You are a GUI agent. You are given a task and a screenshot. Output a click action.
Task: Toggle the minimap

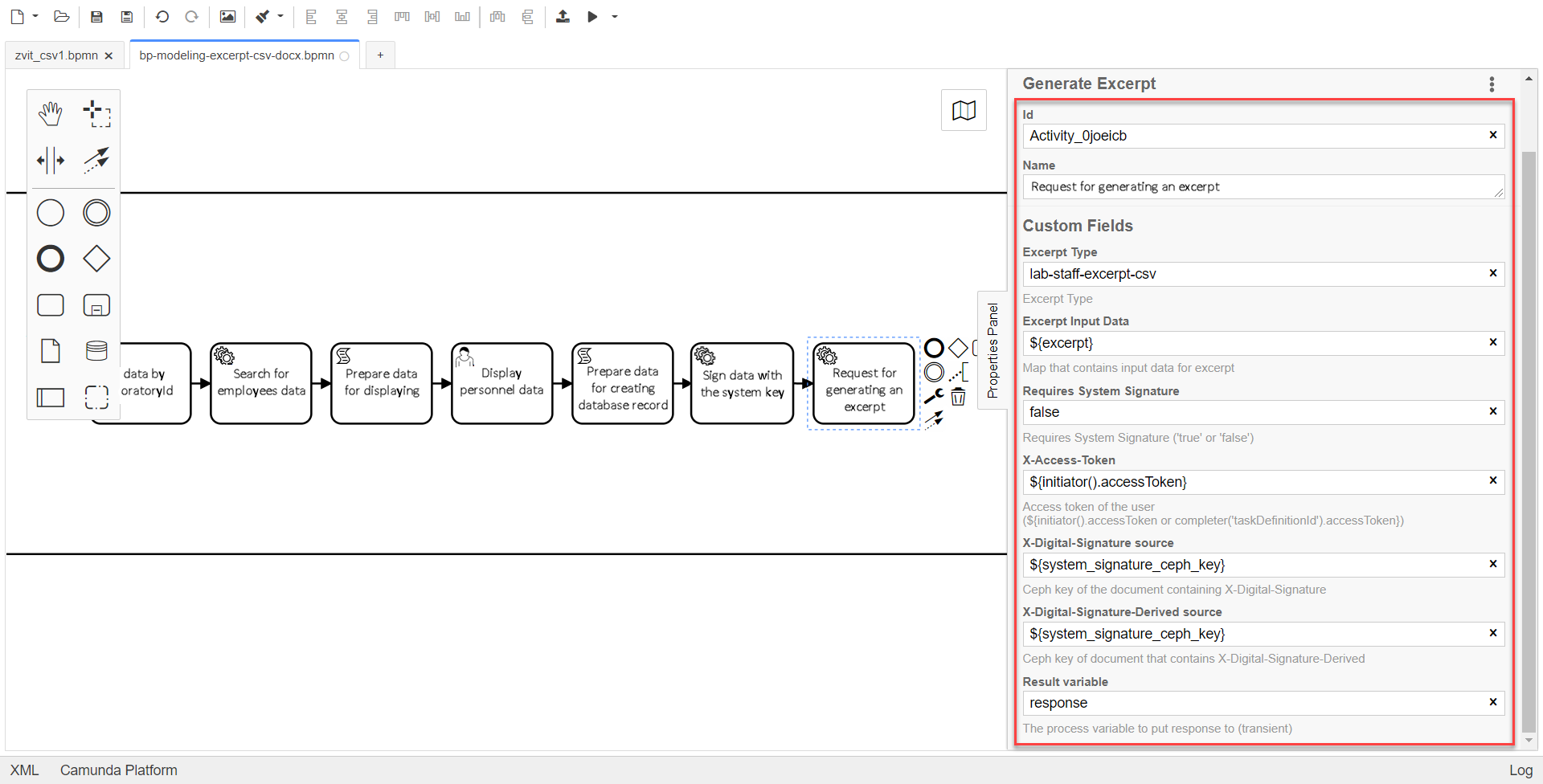(x=964, y=111)
